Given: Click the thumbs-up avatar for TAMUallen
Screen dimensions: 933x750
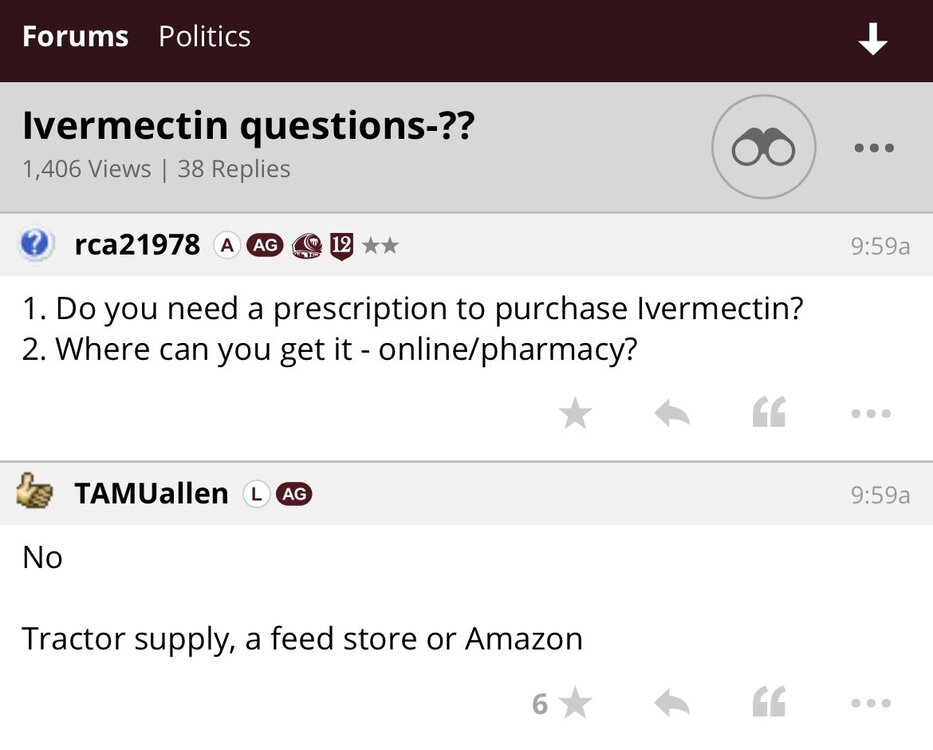Looking at the screenshot, I should click(36, 492).
